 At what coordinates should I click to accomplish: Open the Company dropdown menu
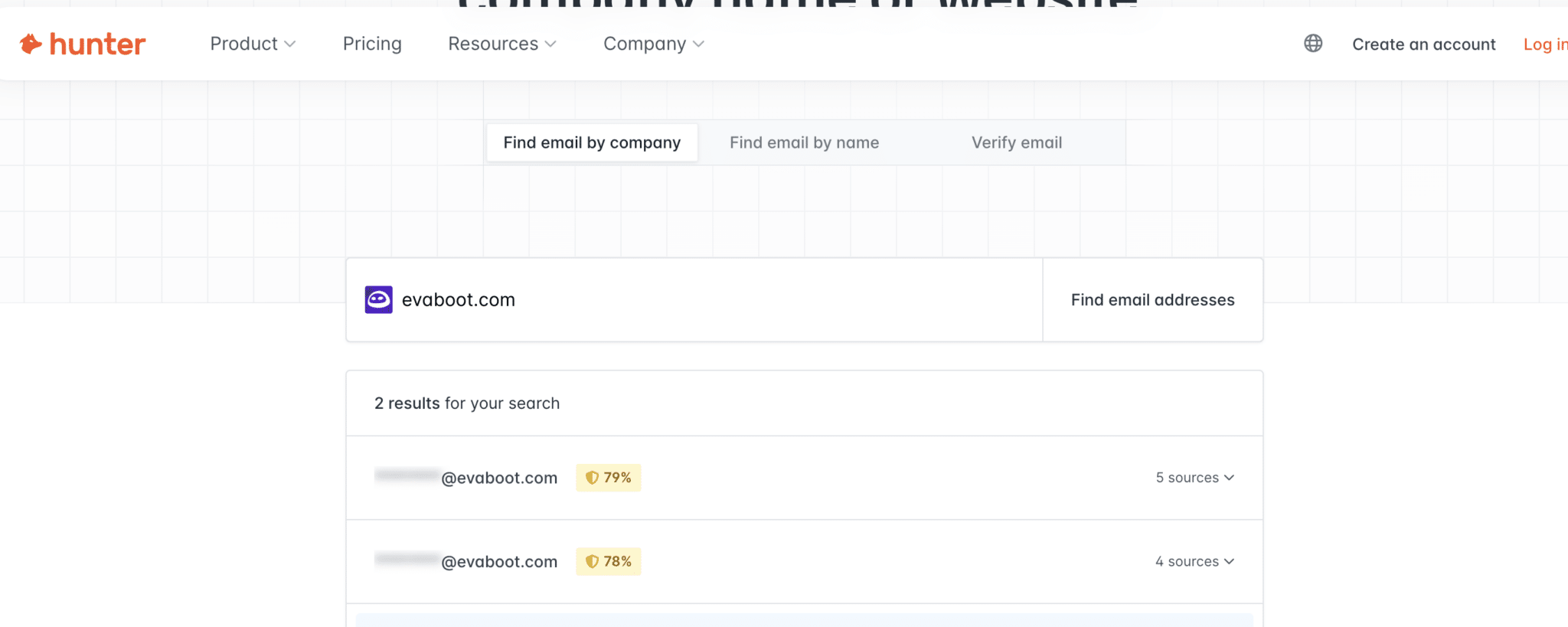pyautogui.click(x=652, y=44)
